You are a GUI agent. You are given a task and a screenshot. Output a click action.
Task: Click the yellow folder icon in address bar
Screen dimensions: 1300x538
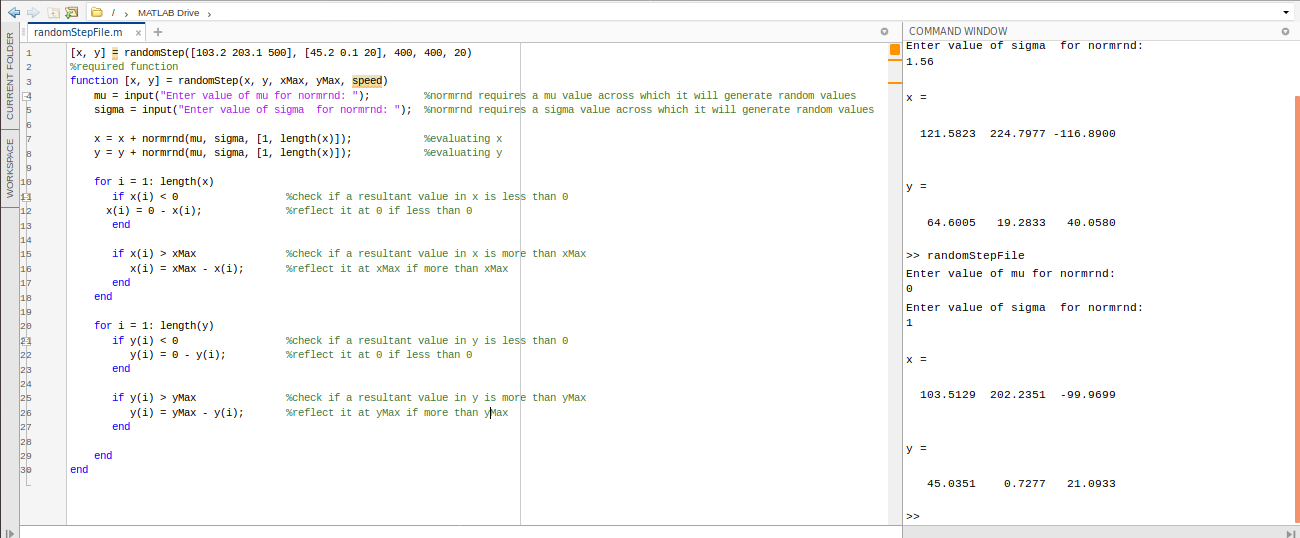[x=97, y=12]
